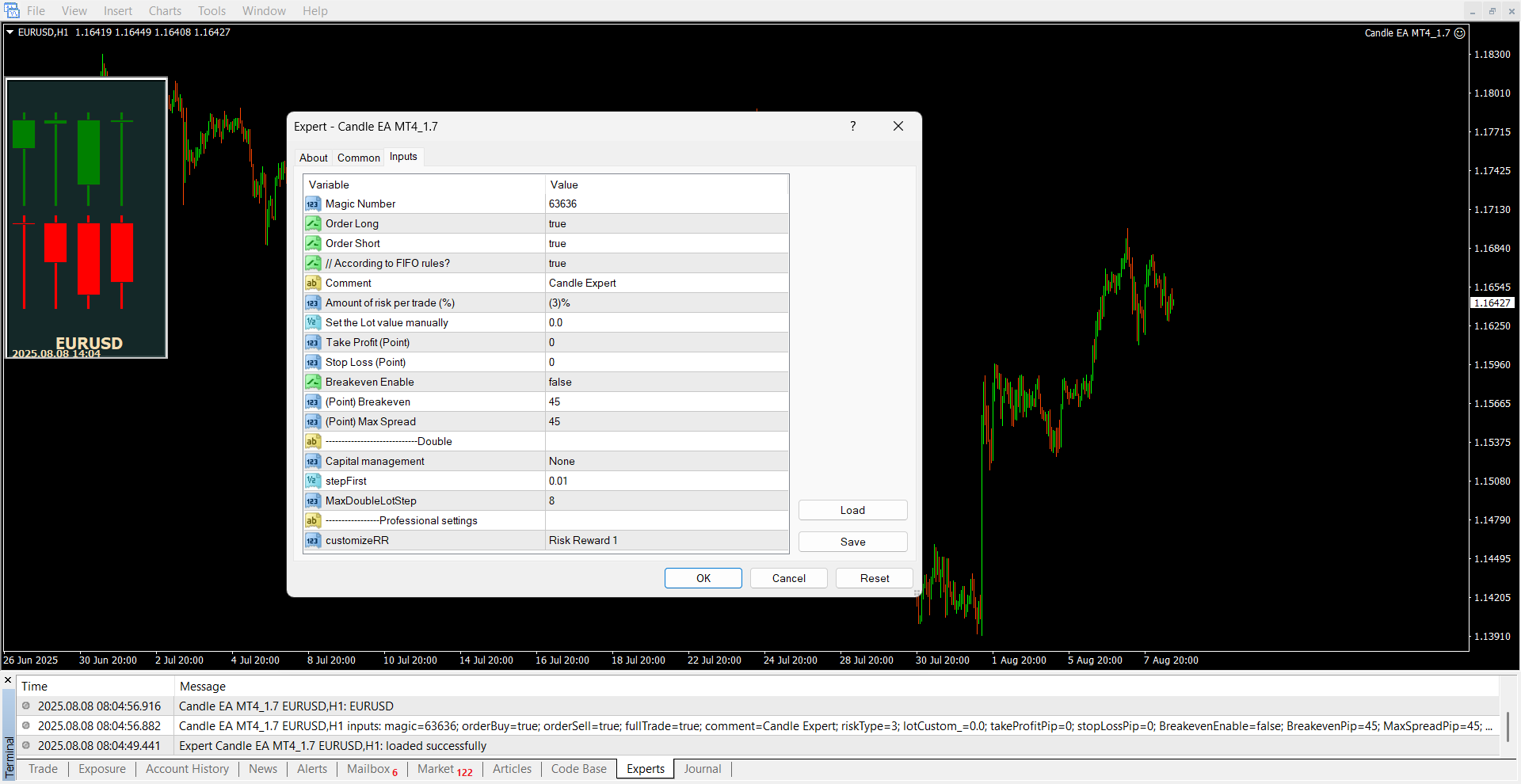The width and height of the screenshot is (1521, 784).
Task: Open the customizeRR Risk Reward 1 dropdown
Action: click(665, 541)
